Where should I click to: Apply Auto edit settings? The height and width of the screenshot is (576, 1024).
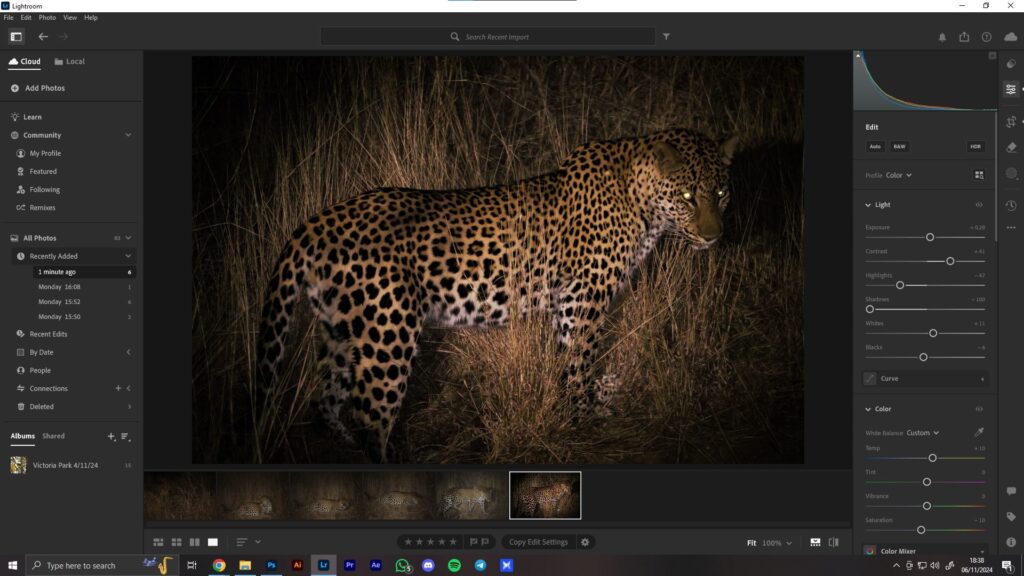[874, 147]
